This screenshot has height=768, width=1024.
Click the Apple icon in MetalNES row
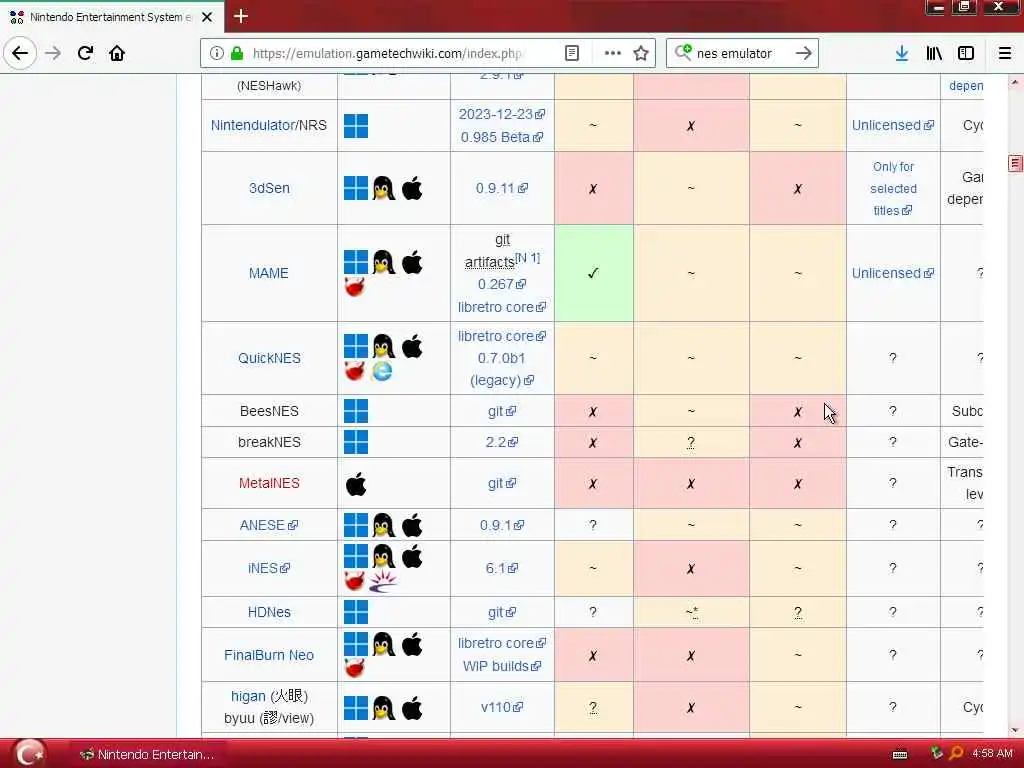356,484
